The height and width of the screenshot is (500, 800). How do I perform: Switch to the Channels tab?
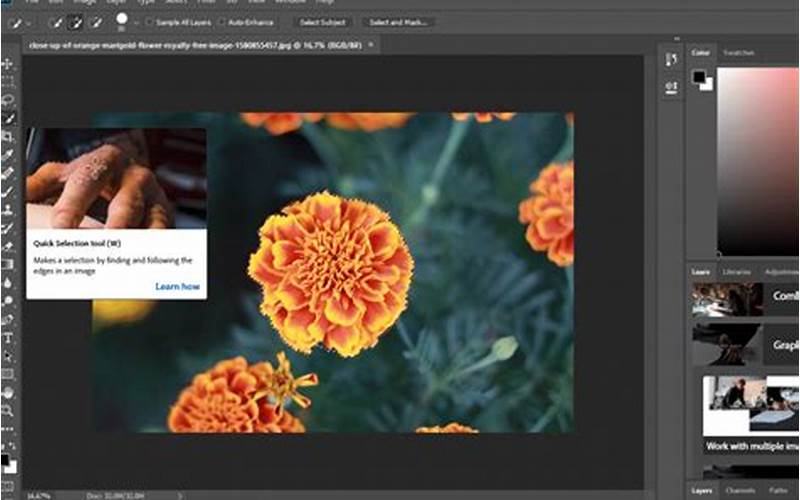[739, 490]
